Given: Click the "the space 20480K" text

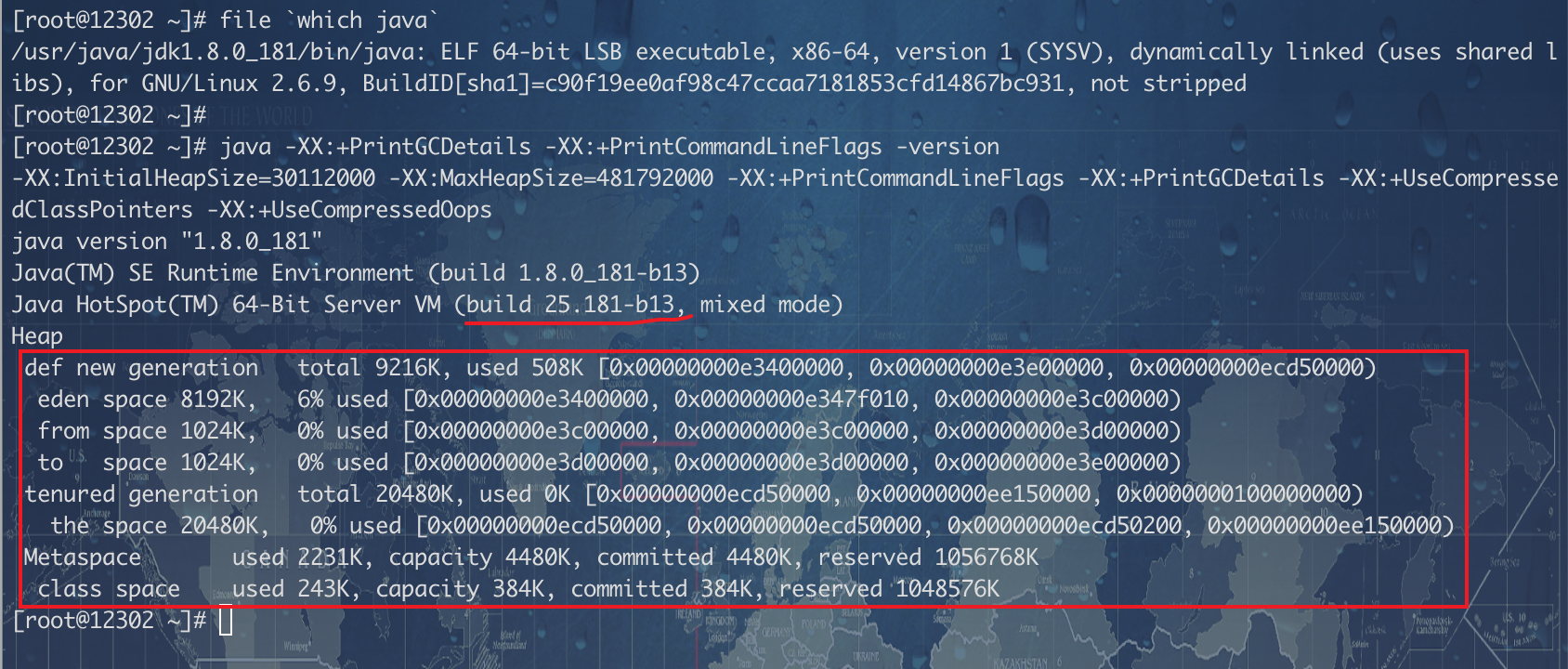Looking at the screenshot, I should pos(154,526).
